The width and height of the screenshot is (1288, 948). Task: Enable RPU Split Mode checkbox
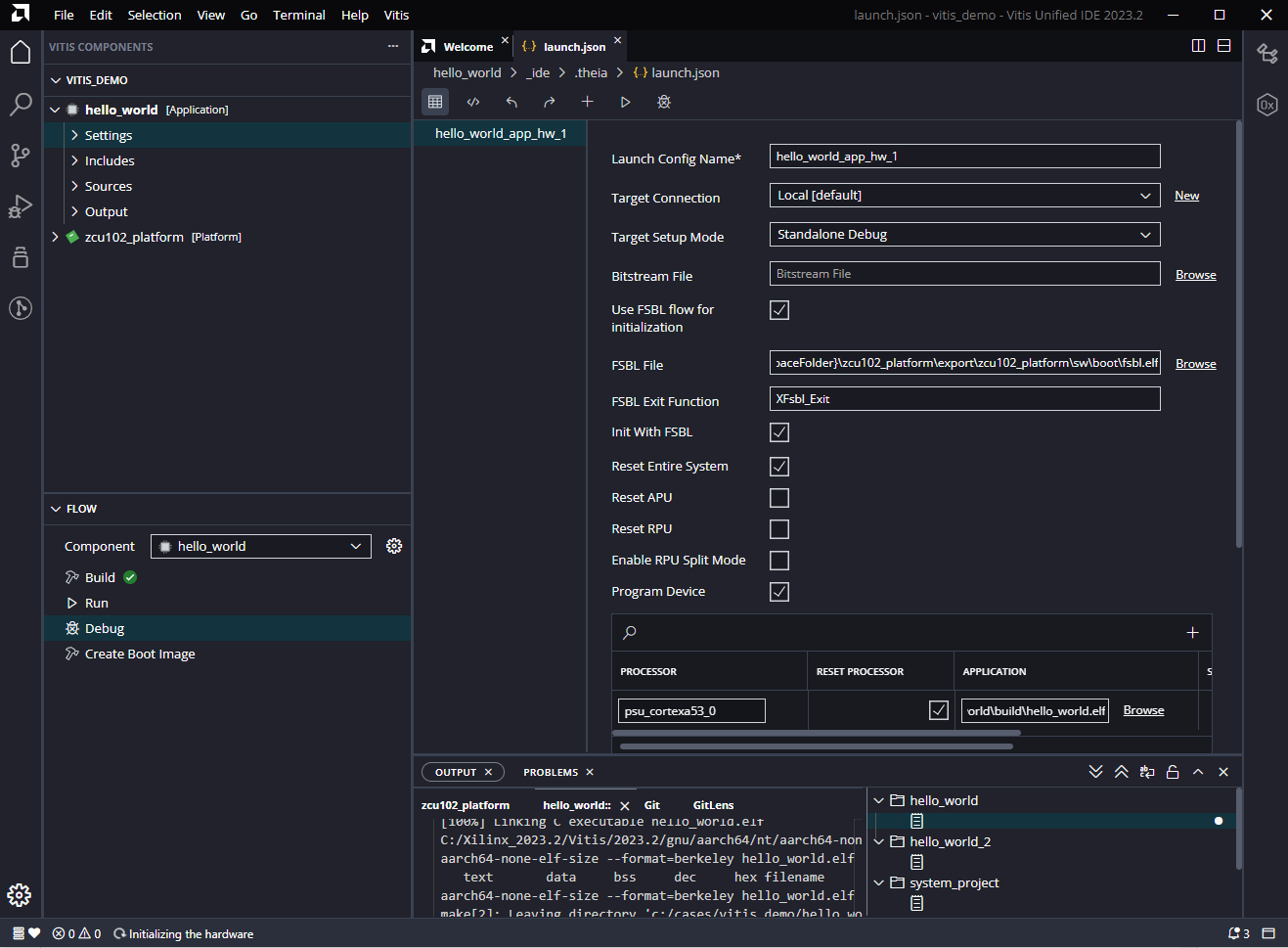(x=779, y=561)
